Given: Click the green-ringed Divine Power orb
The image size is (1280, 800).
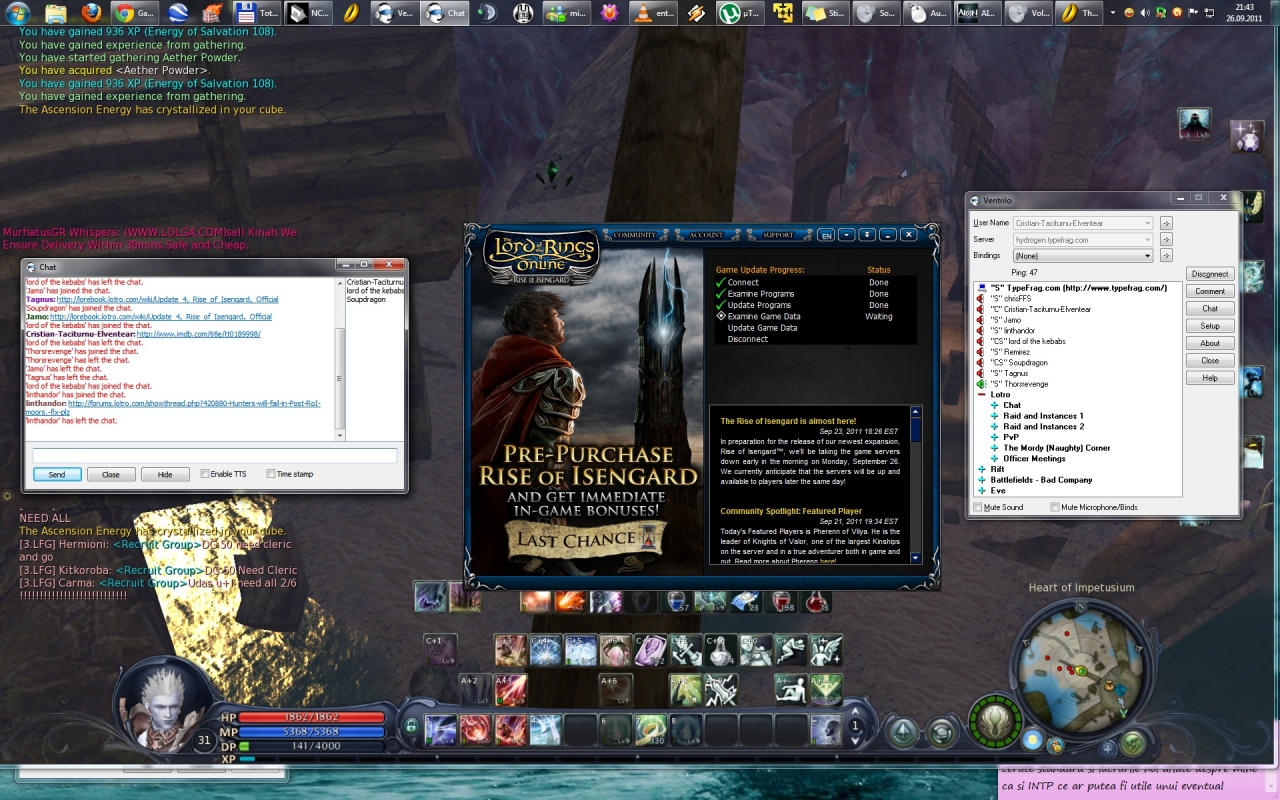Looking at the screenshot, I should (995, 722).
